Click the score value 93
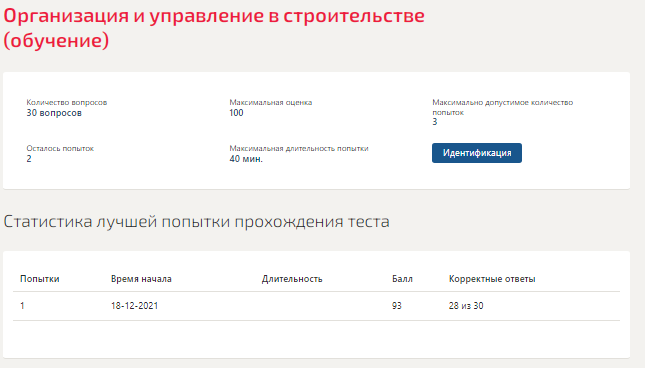 (397, 306)
